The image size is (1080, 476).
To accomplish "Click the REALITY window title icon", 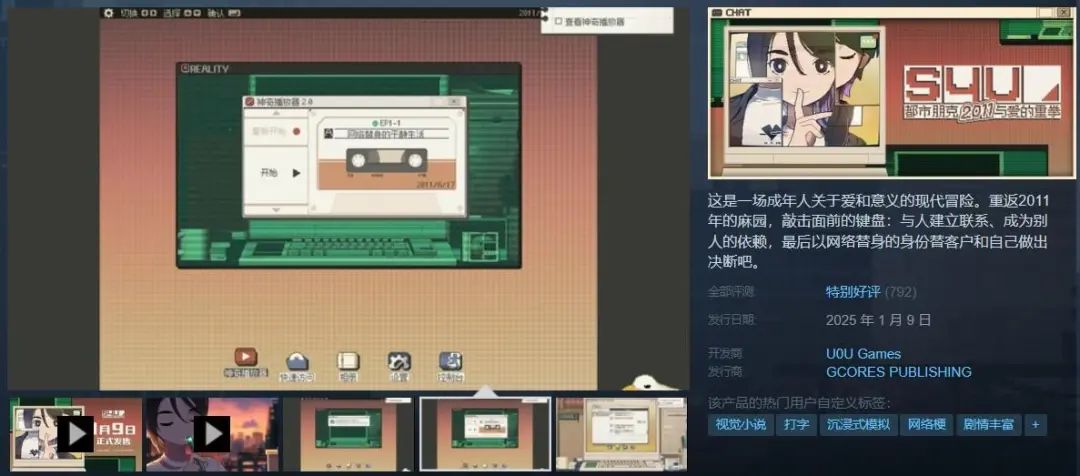I will click(x=185, y=68).
